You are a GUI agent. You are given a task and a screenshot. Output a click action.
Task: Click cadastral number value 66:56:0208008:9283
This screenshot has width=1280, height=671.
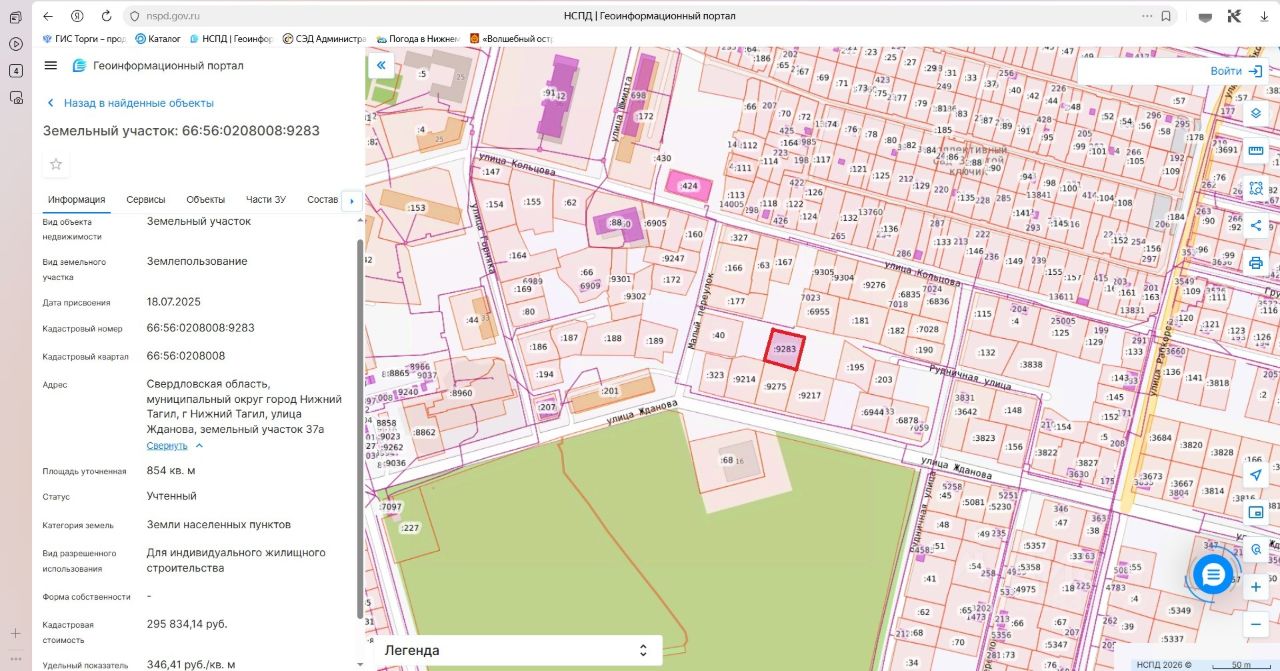coord(200,327)
